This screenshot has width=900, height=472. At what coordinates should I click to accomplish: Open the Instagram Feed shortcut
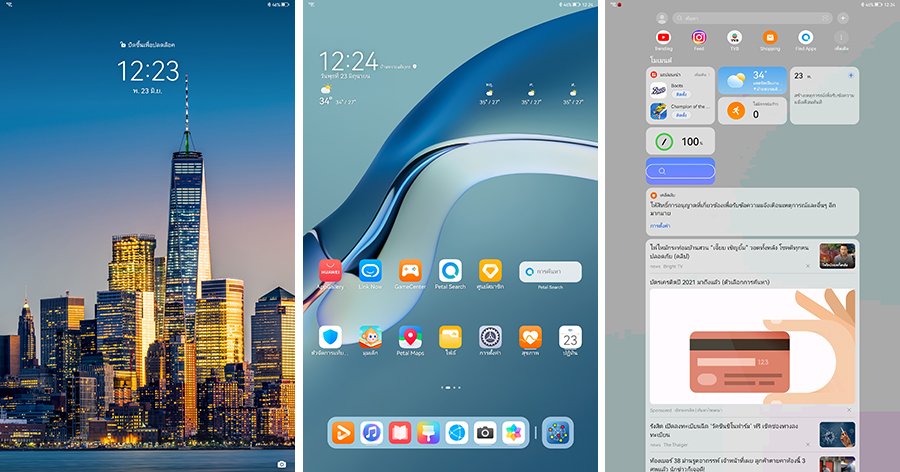pyautogui.click(x=699, y=38)
